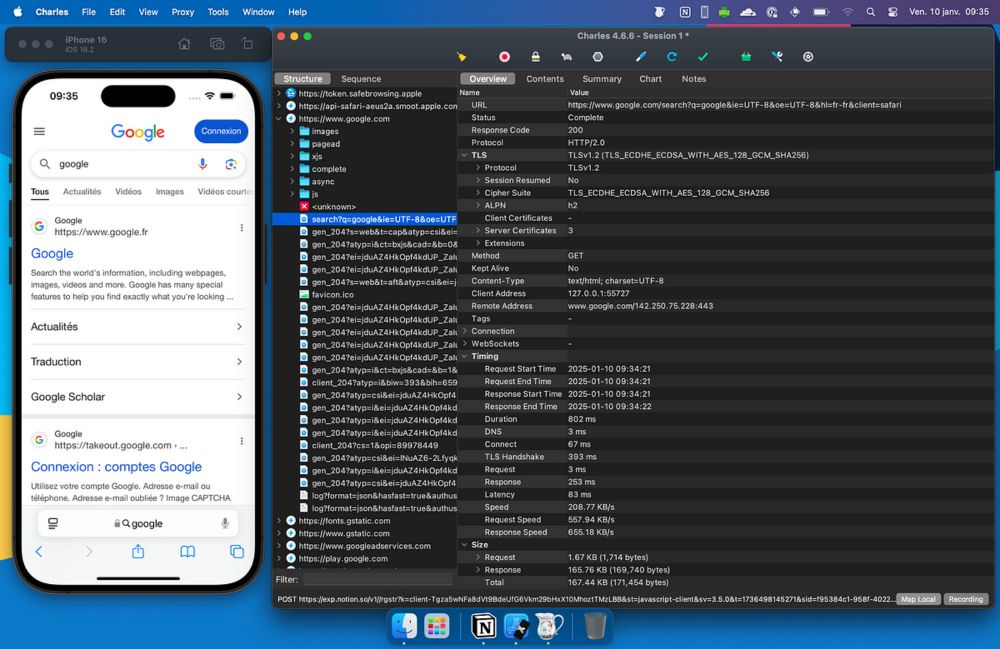
Task: Expand the images folder
Action: (292, 131)
